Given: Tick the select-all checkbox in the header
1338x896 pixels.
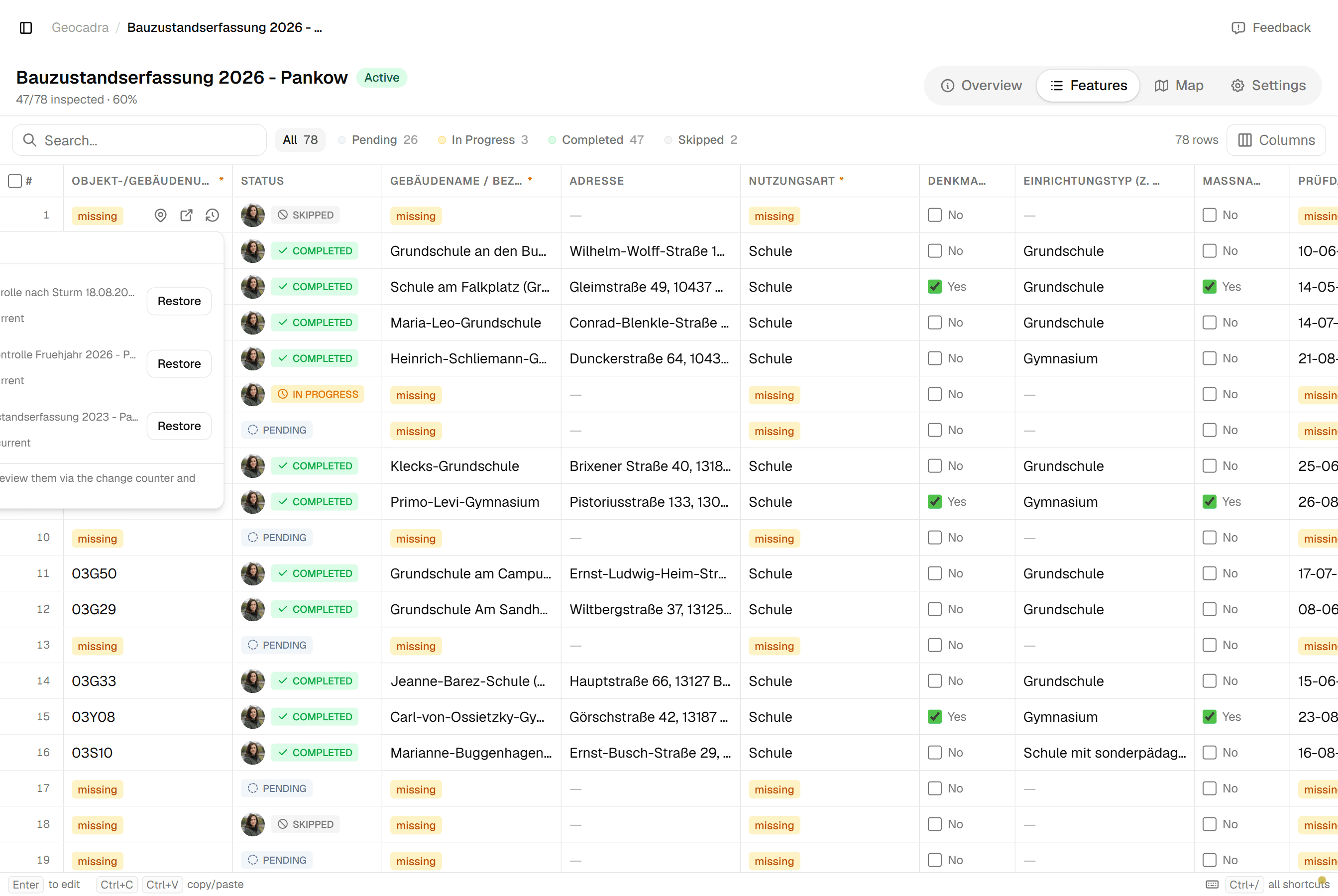Looking at the screenshot, I should pos(15,181).
